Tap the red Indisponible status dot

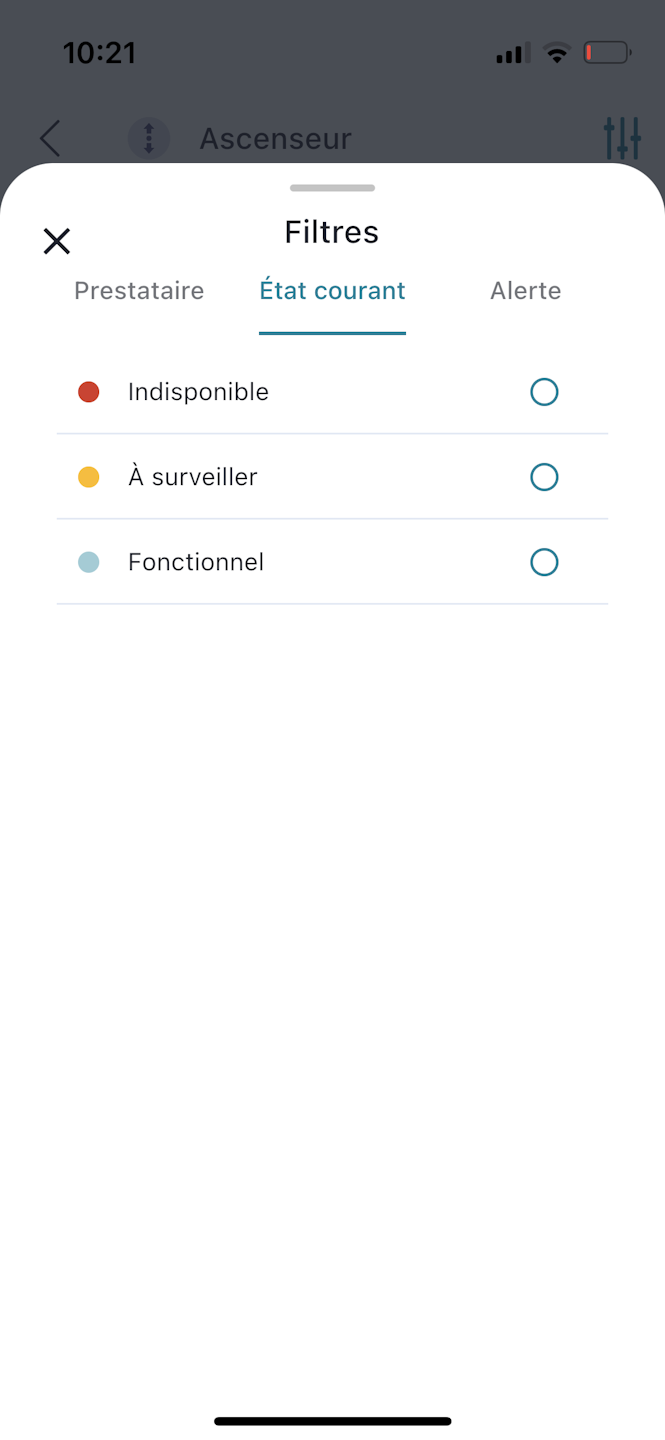[89, 392]
